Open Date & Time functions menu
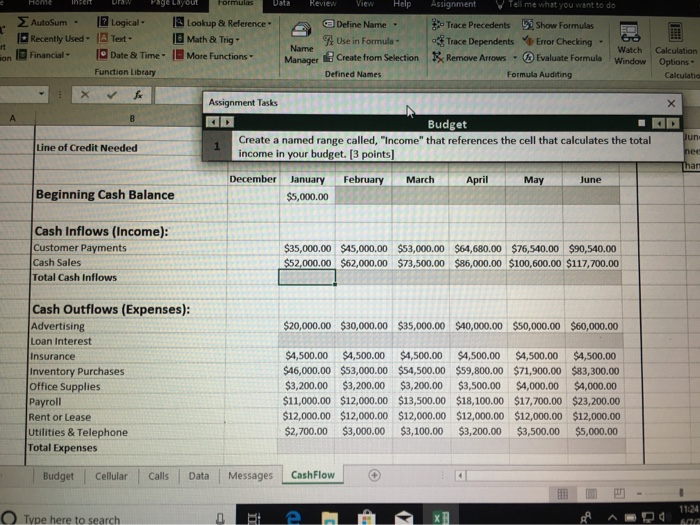The height and width of the screenshot is (525, 700). tap(131, 55)
